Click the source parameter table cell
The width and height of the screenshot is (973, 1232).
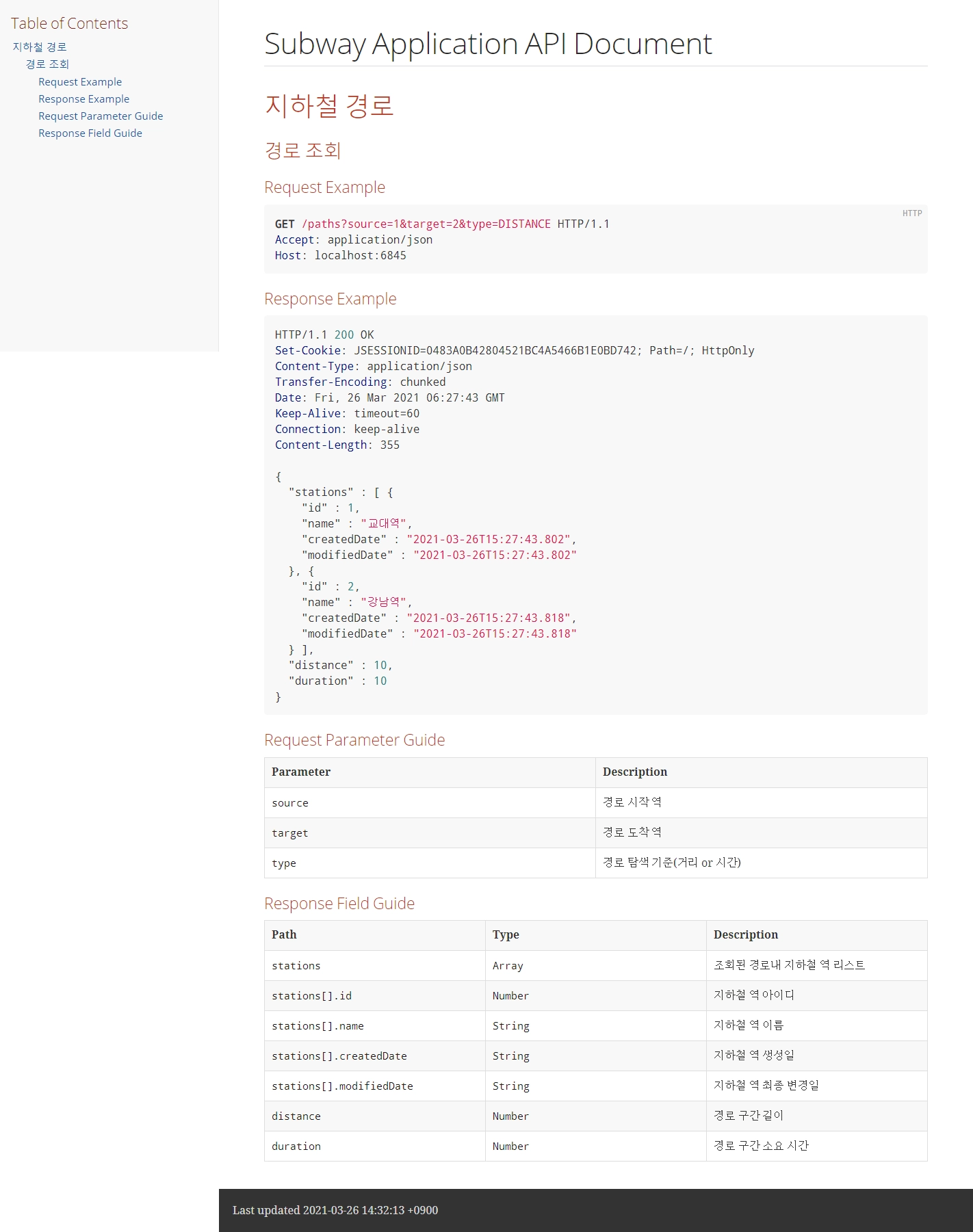pos(290,803)
